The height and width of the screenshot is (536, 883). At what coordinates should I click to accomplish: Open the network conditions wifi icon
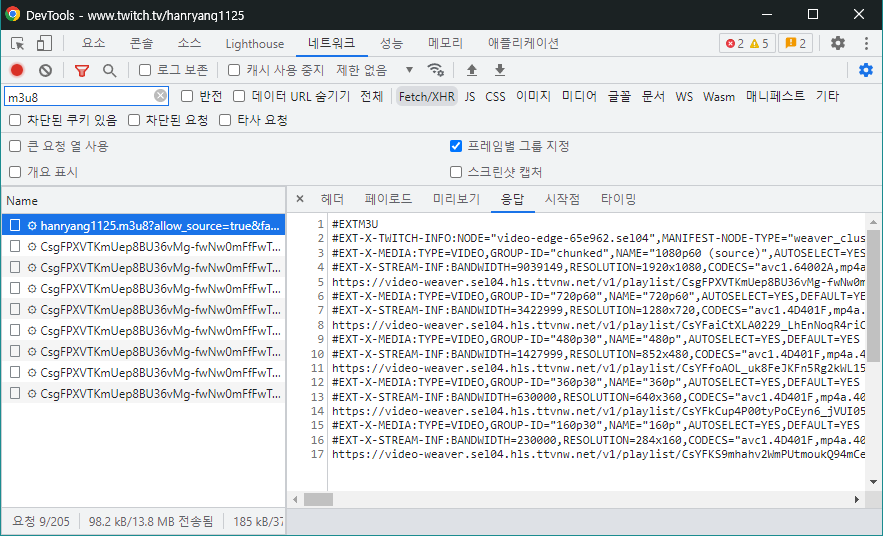coord(435,70)
